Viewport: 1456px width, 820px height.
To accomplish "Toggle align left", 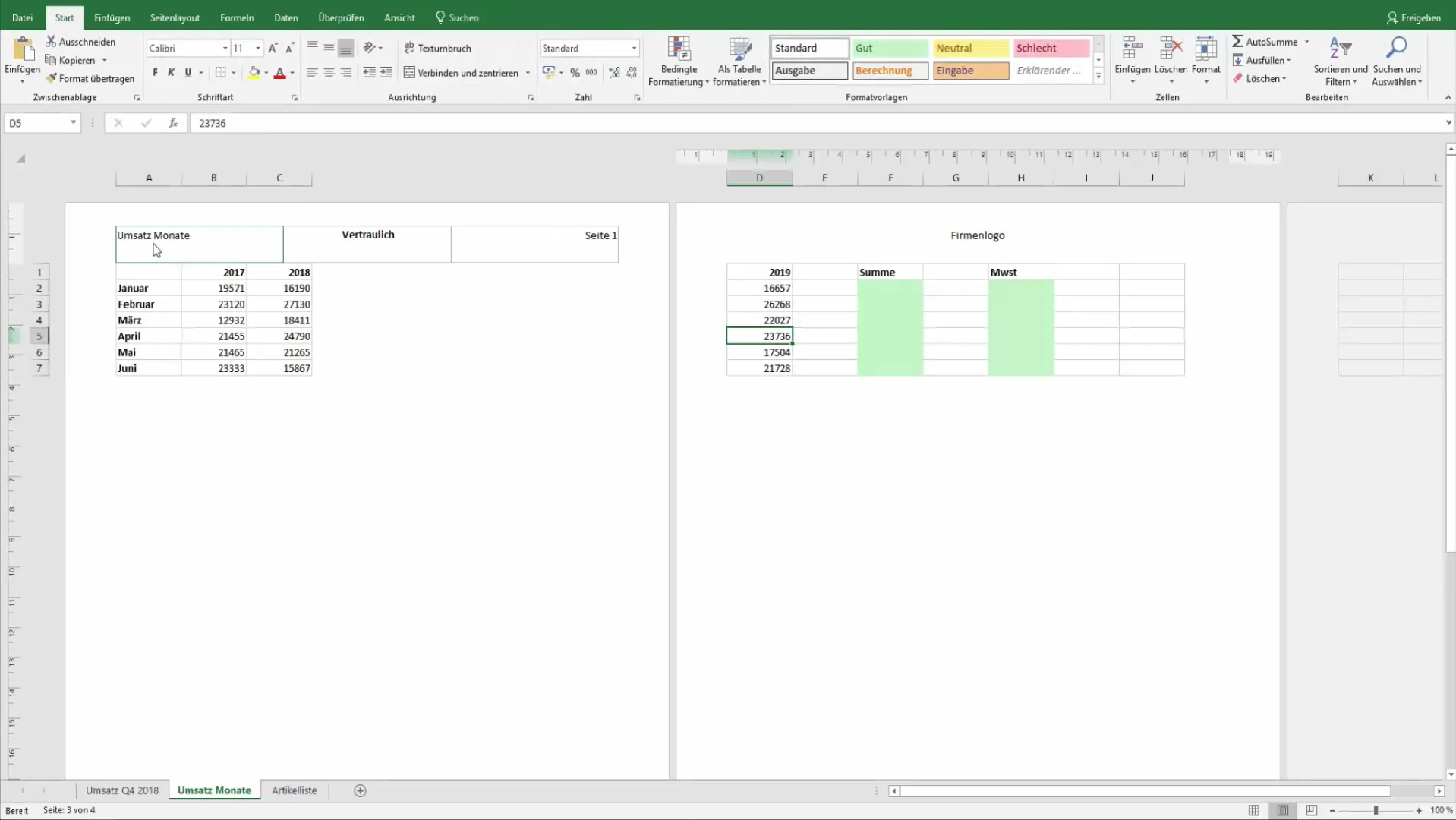I will [312, 73].
